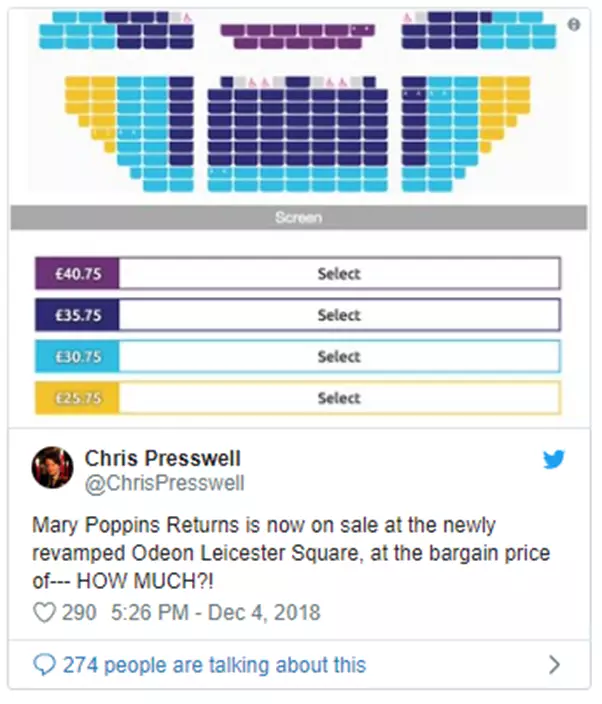Click the yellow £25.75 price swatch
This screenshot has width=602, height=704.
77,398
